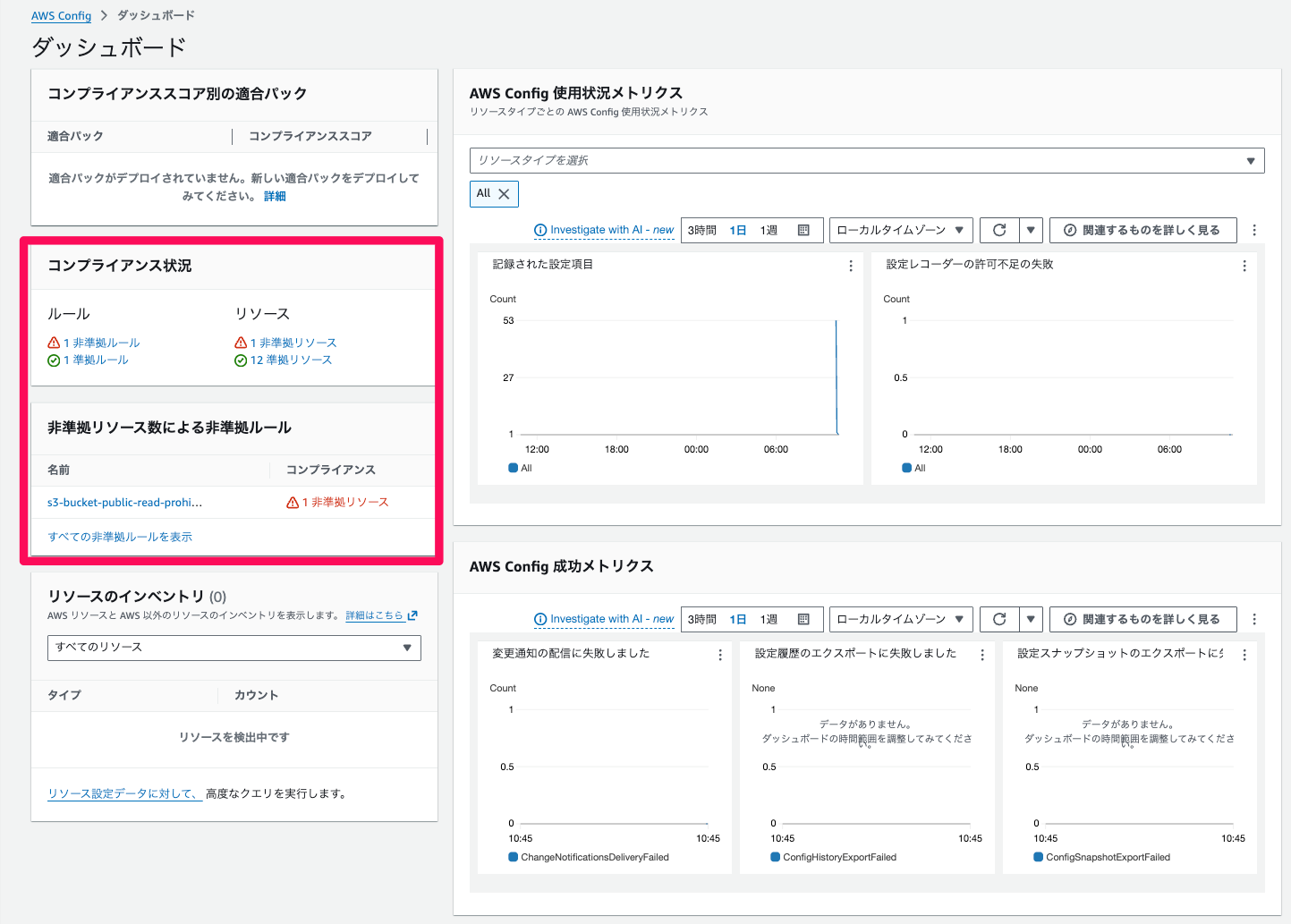Remove the All filter tag
1291x924 pixels.
coord(504,193)
